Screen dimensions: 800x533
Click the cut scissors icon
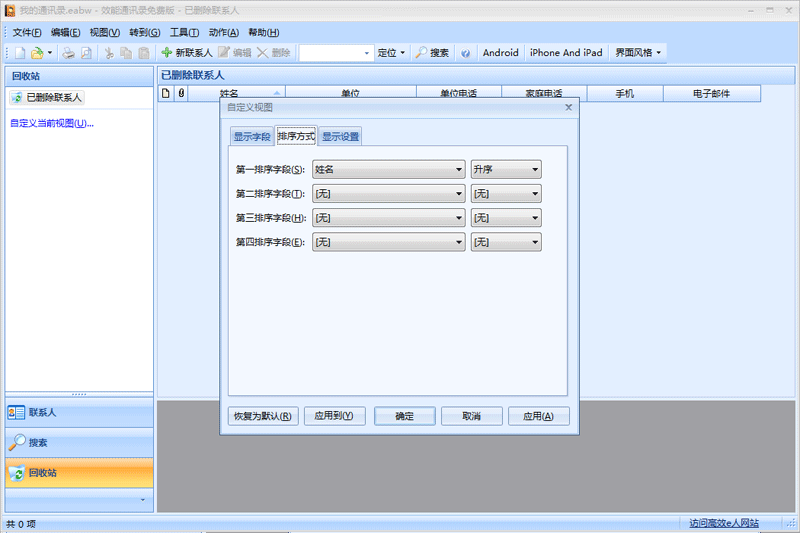[x=109, y=53]
